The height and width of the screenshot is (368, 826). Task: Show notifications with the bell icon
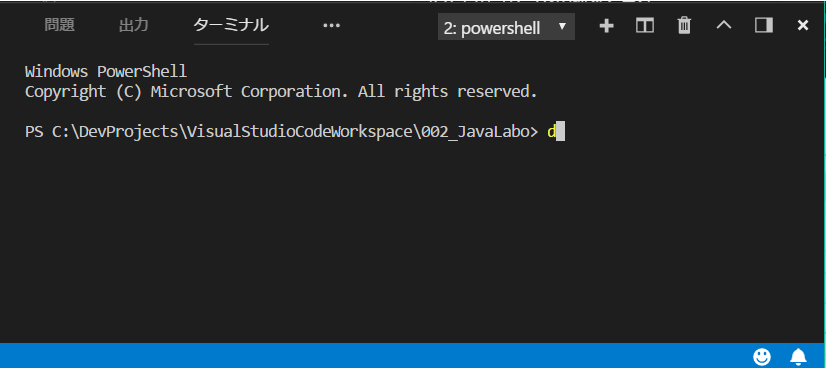pyautogui.click(x=798, y=356)
